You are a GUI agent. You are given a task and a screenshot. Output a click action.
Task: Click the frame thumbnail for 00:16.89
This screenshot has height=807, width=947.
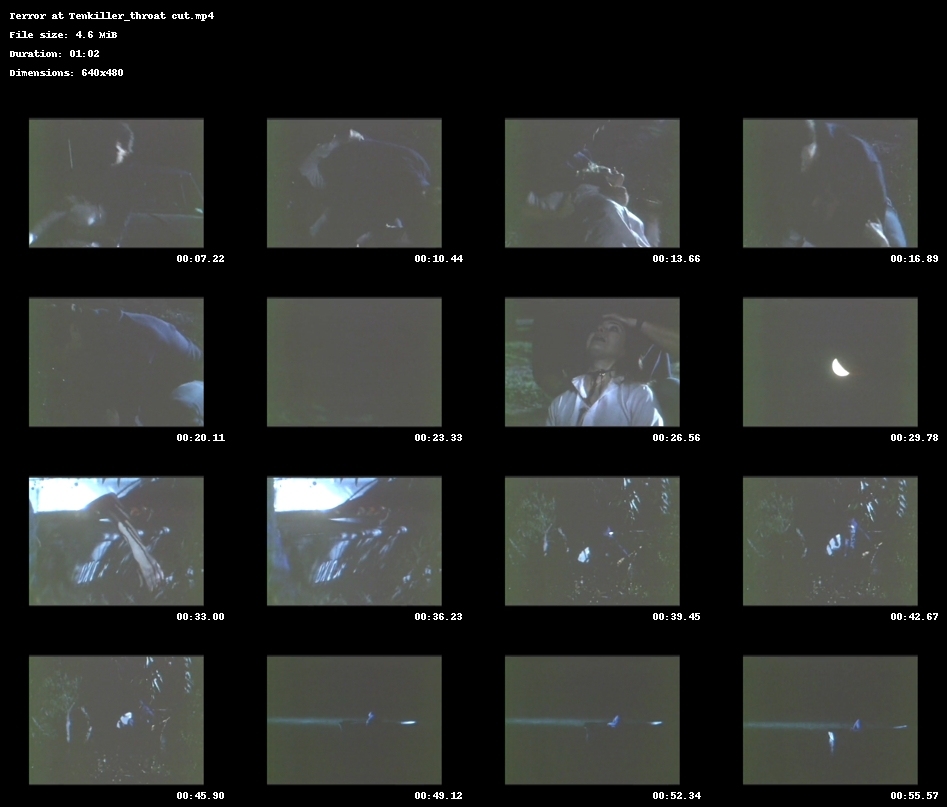(830, 183)
